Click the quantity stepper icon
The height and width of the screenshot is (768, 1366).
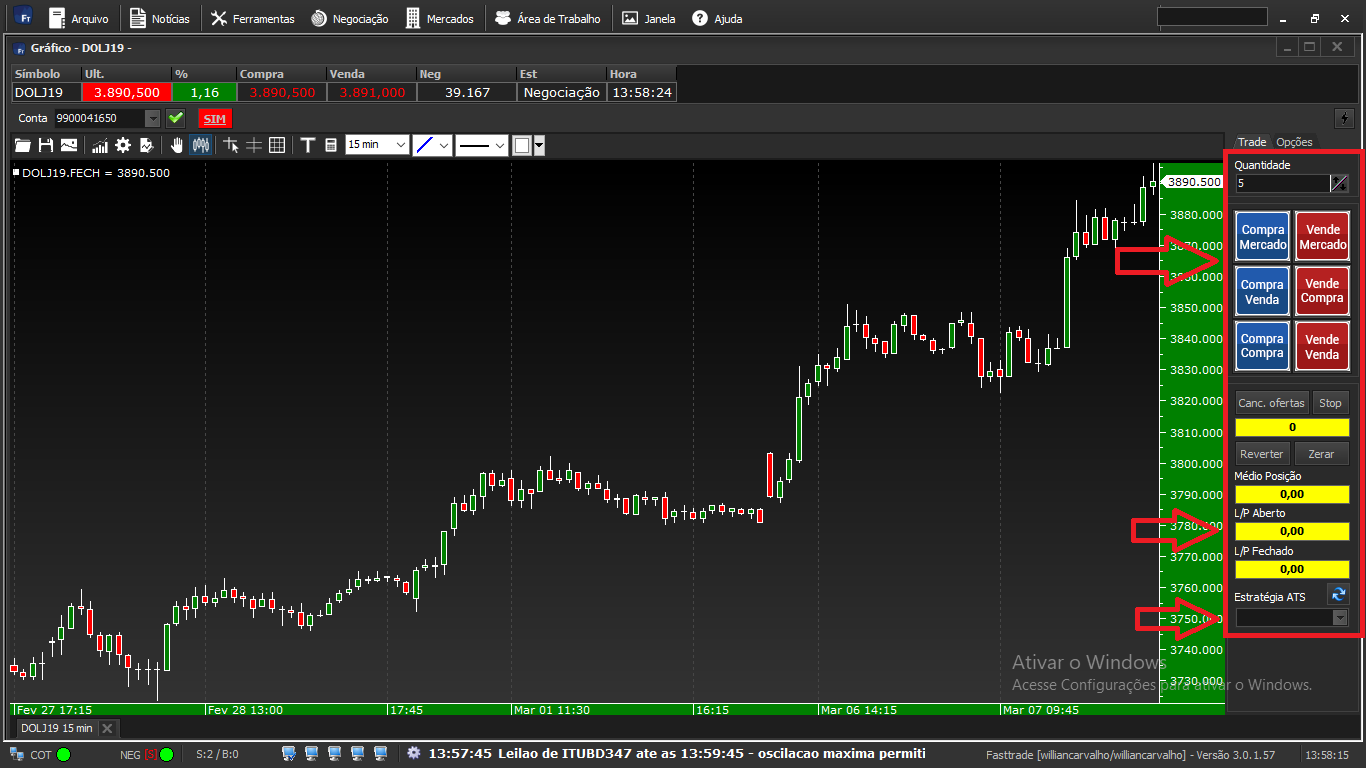(x=1340, y=184)
